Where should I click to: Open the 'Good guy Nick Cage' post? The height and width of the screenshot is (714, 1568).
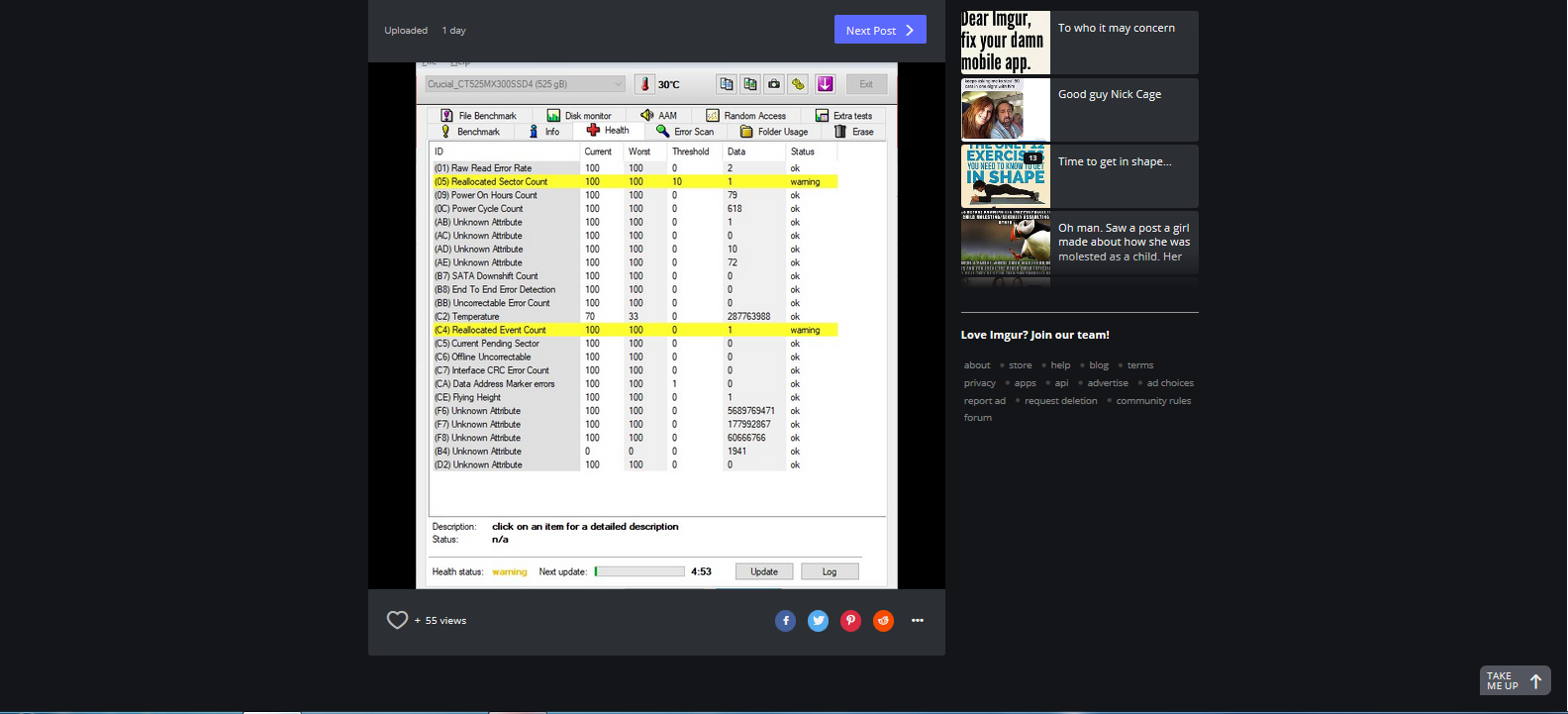coord(1079,109)
